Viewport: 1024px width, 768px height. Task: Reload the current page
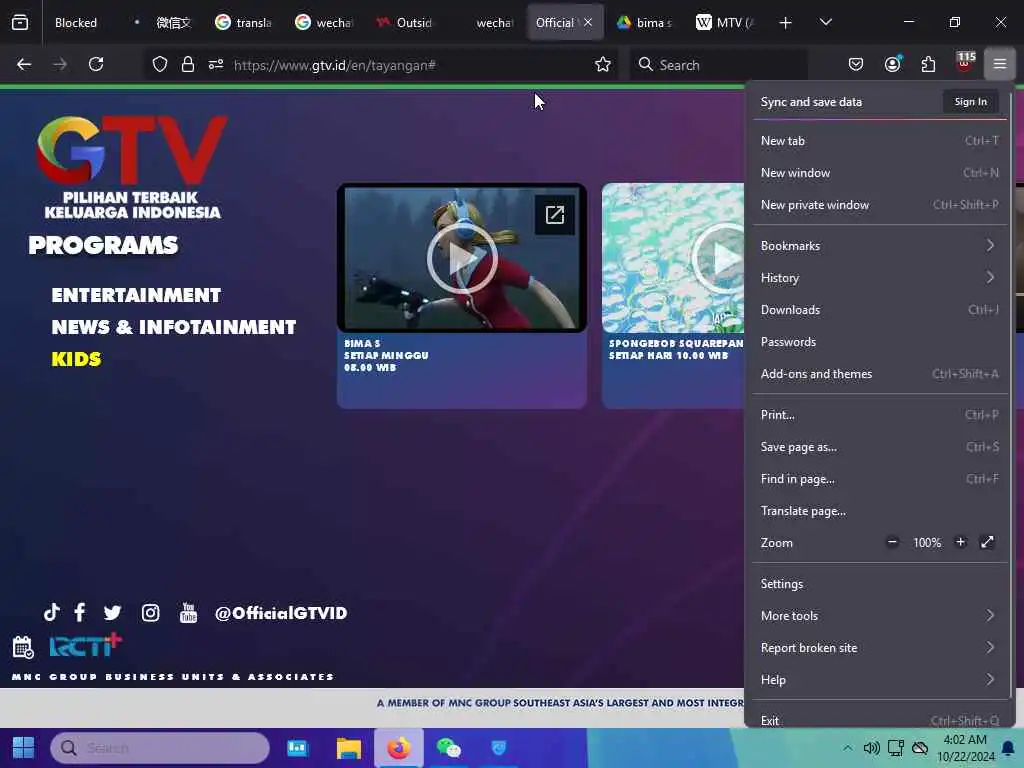pos(96,64)
